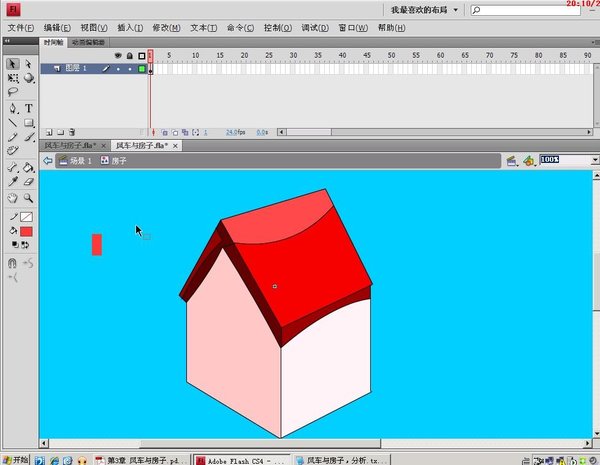
Task: Click the new layer icon in timeline
Action: 49,132
